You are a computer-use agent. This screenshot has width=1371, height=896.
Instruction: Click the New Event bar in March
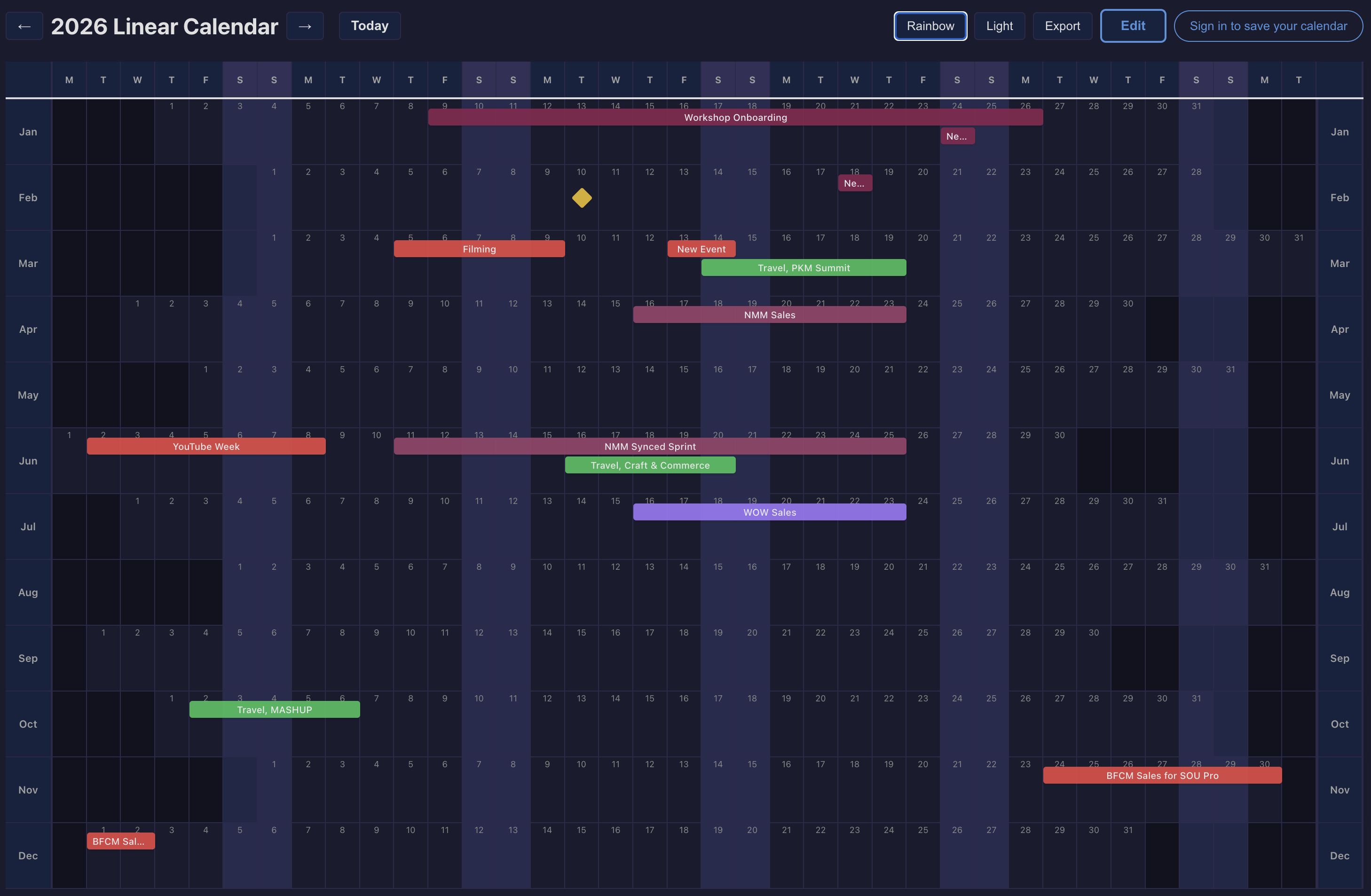point(701,249)
